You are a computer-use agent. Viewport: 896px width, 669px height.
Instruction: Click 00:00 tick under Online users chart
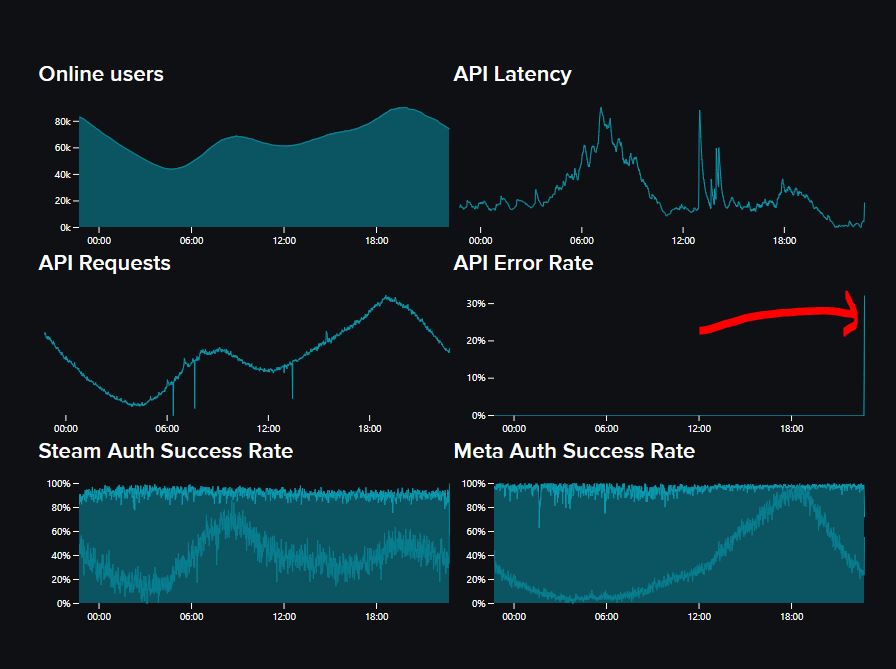point(99,241)
